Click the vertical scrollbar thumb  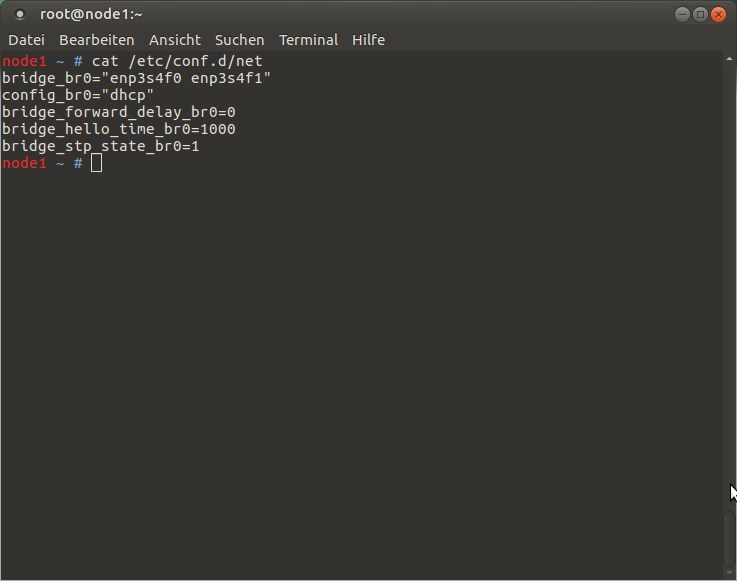[x=729, y=539]
